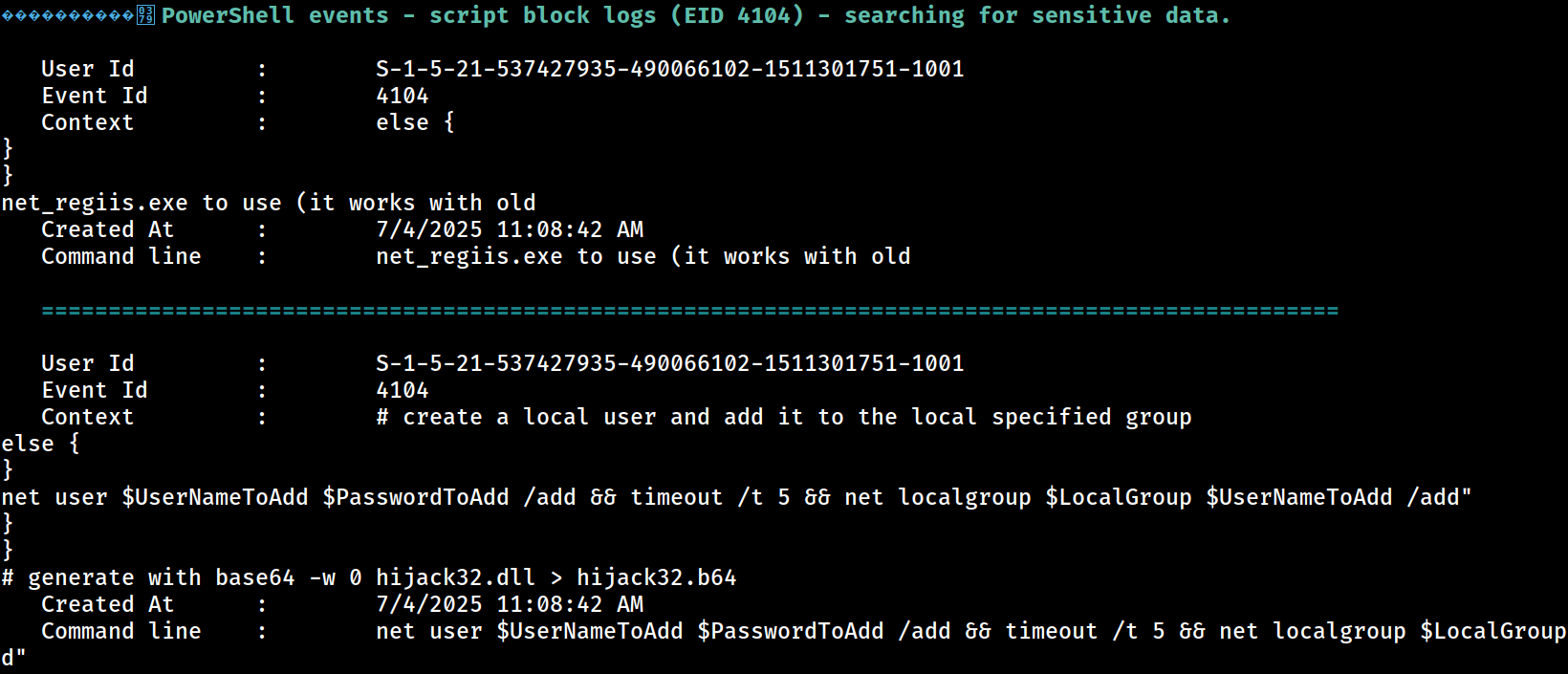Click the 'net_regiis.exe to use' unindented line
This screenshot has height=674, width=1568.
click(x=269, y=203)
